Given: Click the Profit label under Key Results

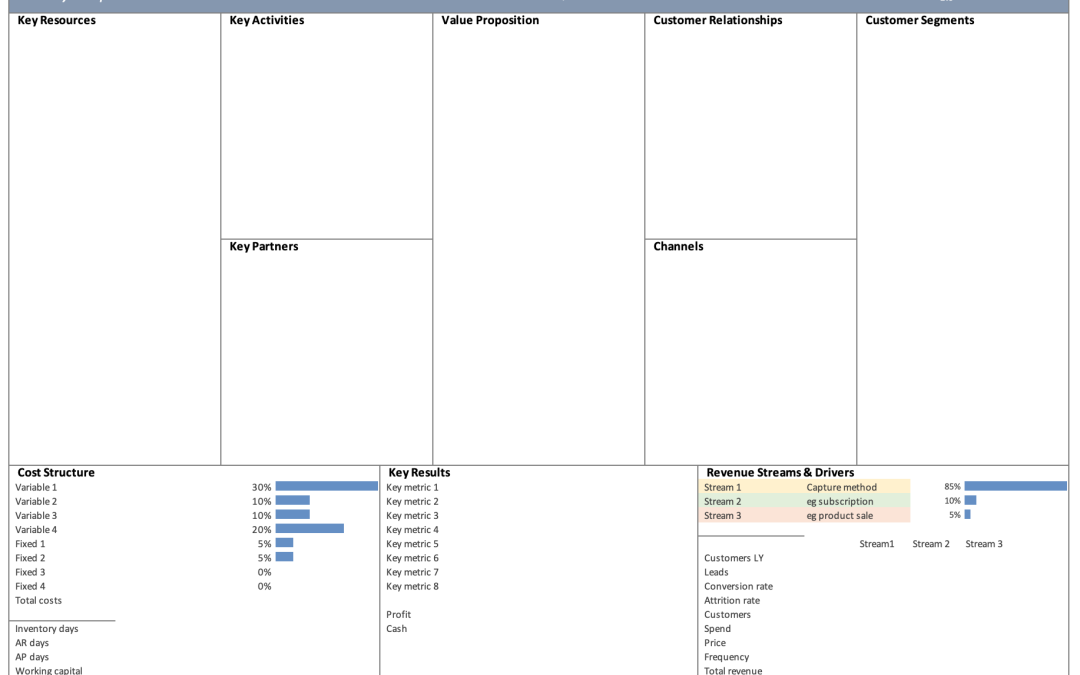Looking at the screenshot, I should point(398,614).
